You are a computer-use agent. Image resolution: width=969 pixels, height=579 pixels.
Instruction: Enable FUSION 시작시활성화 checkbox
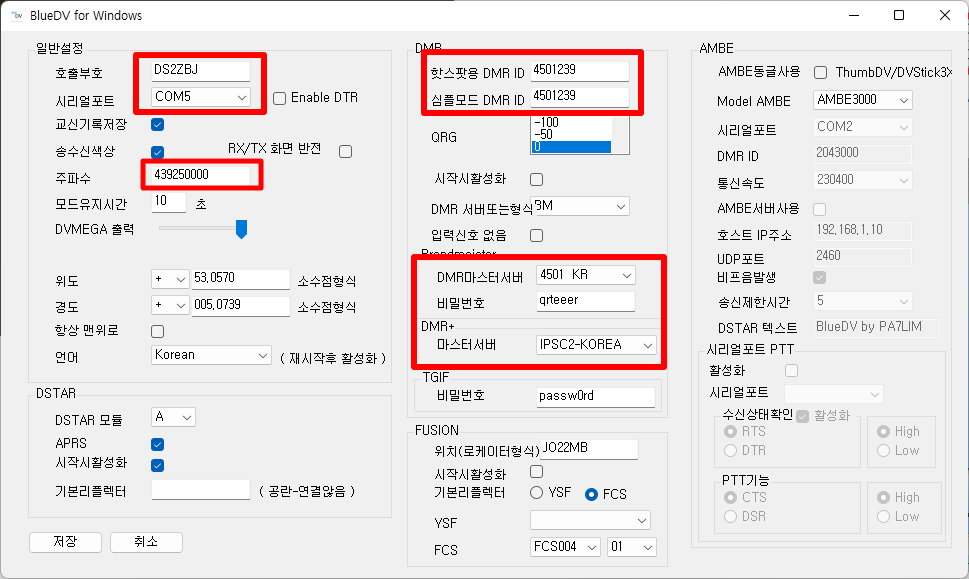[x=536, y=472]
